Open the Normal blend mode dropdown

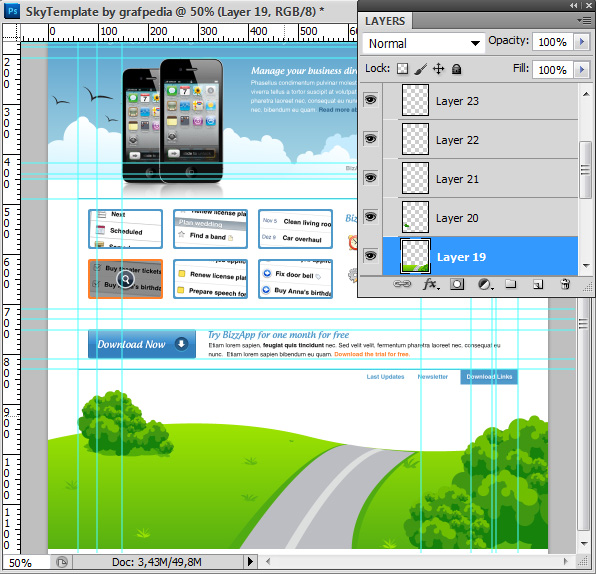(x=424, y=43)
